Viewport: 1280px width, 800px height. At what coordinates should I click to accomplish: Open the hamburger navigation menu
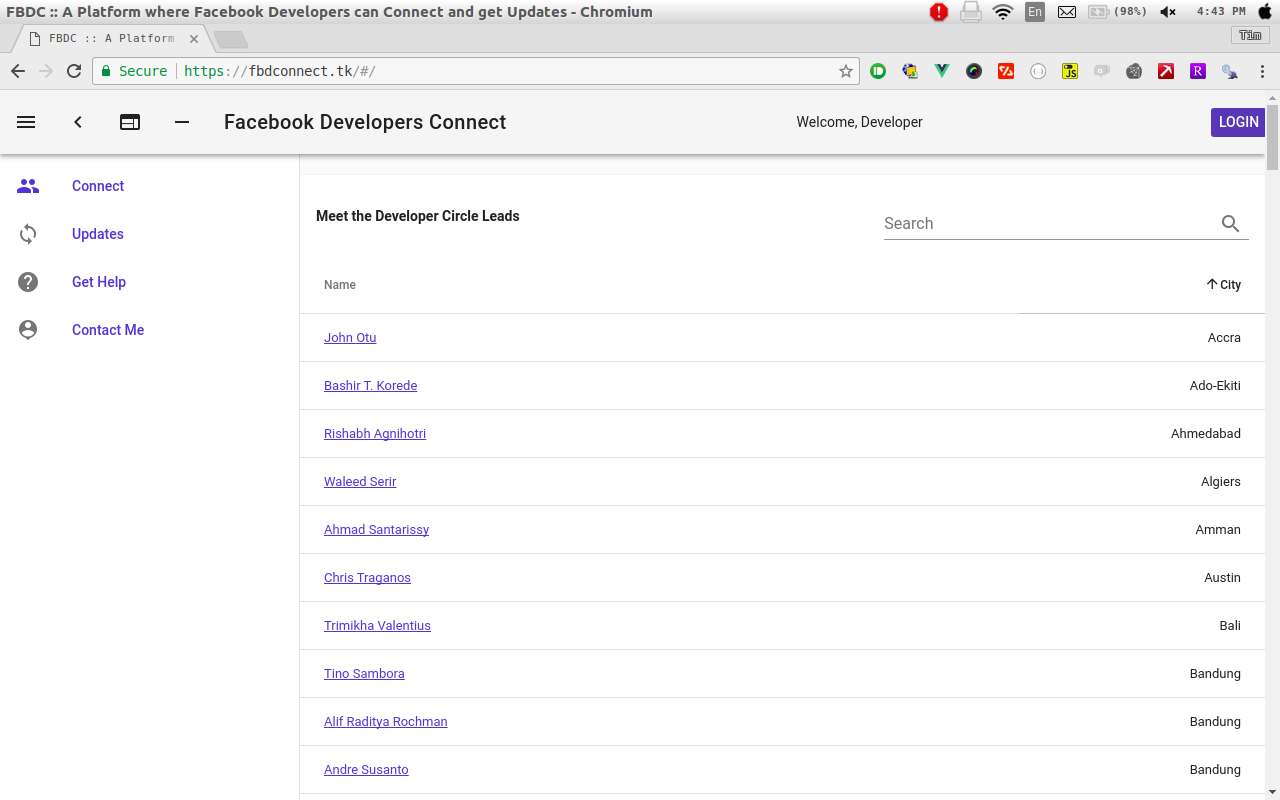tap(27, 122)
